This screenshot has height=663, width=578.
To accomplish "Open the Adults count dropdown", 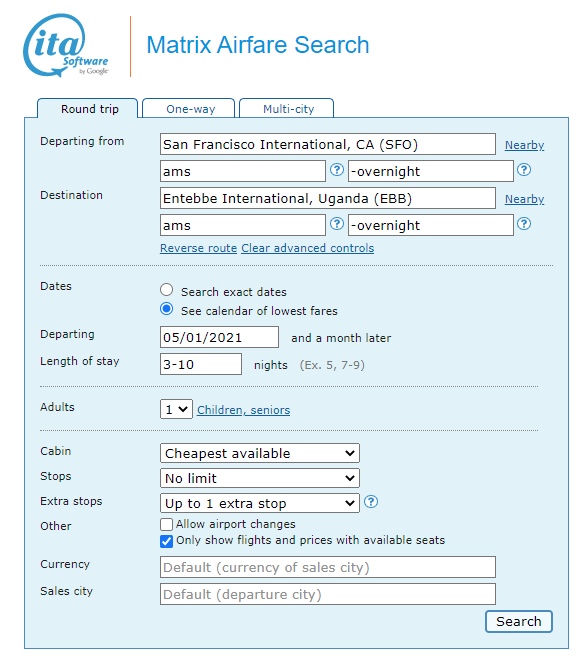I will (176, 409).
